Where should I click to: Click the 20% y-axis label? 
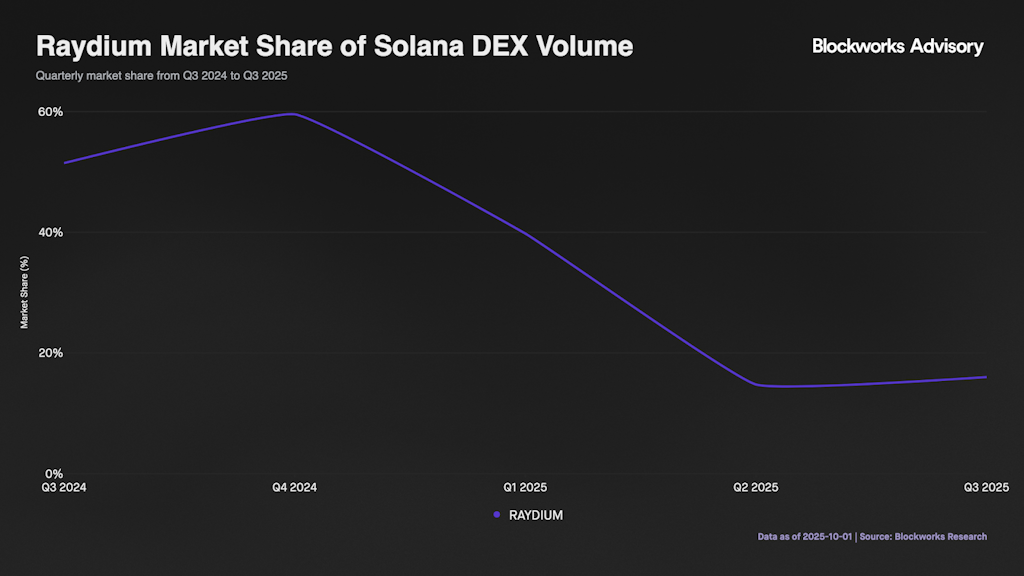point(51,353)
